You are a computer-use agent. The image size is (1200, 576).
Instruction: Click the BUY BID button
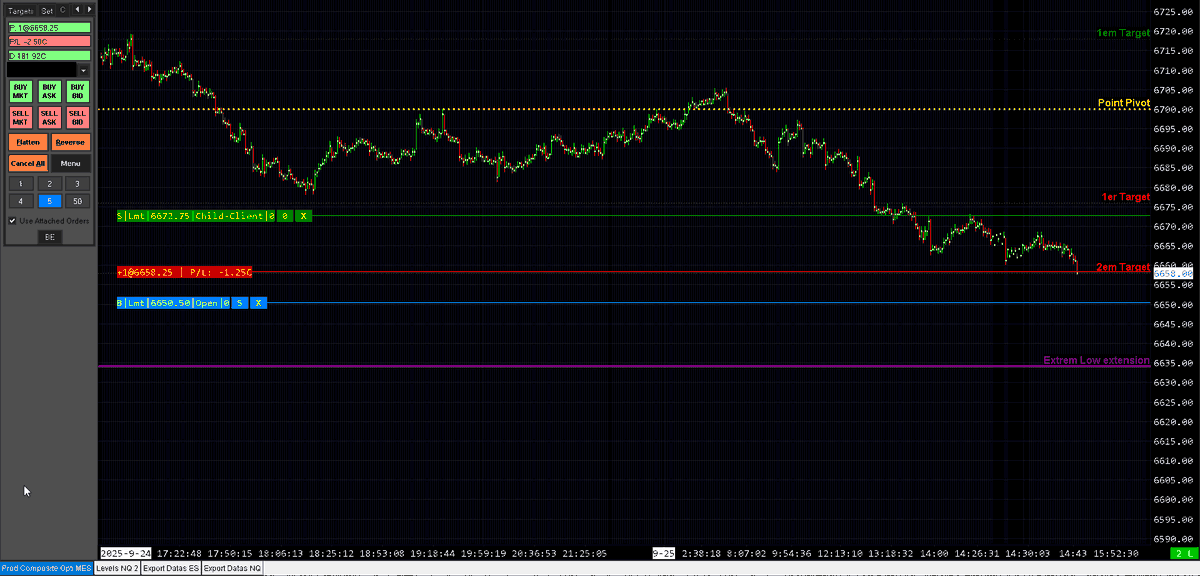coord(77,91)
